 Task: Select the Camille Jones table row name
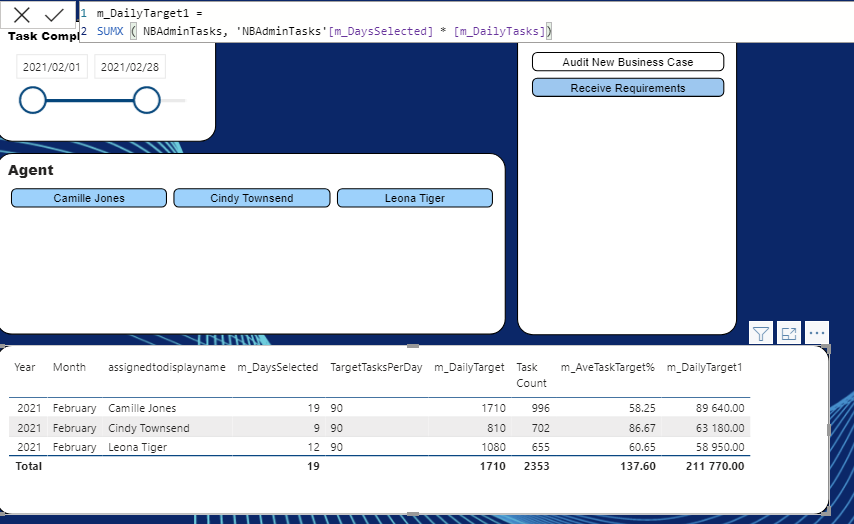(142, 408)
